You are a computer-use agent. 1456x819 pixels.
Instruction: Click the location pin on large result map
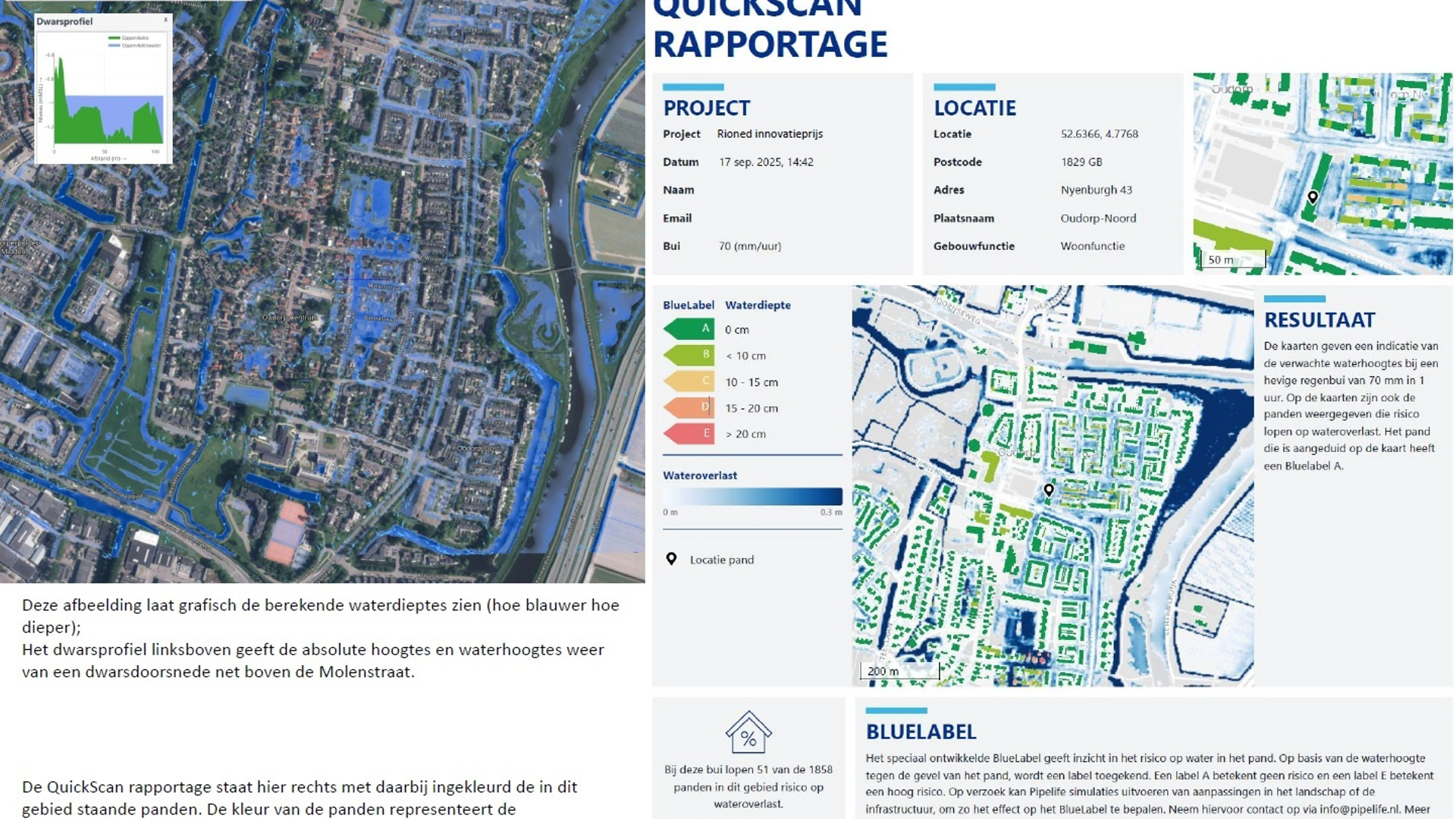click(1049, 490)
